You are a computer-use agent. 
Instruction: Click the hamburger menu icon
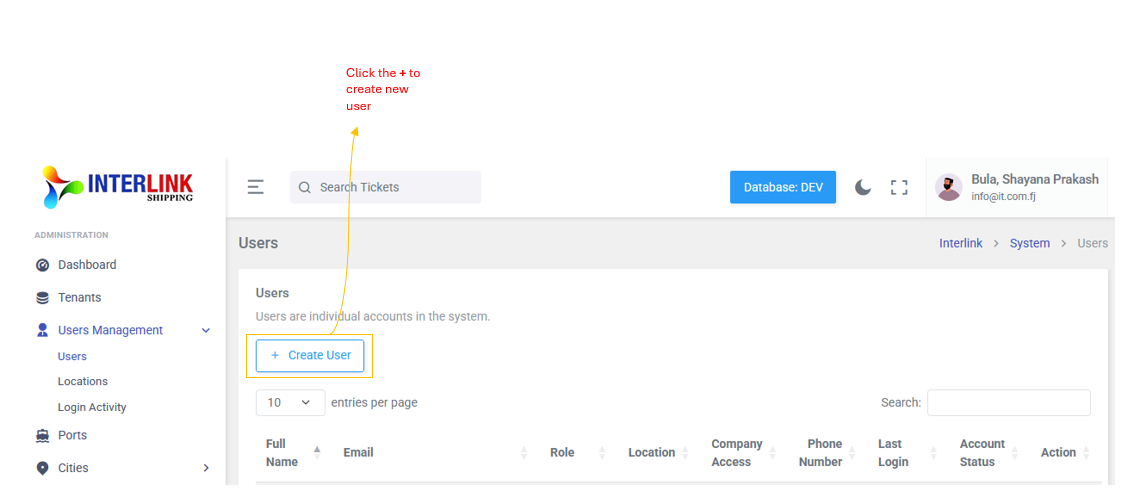click(x=256, y=187)
